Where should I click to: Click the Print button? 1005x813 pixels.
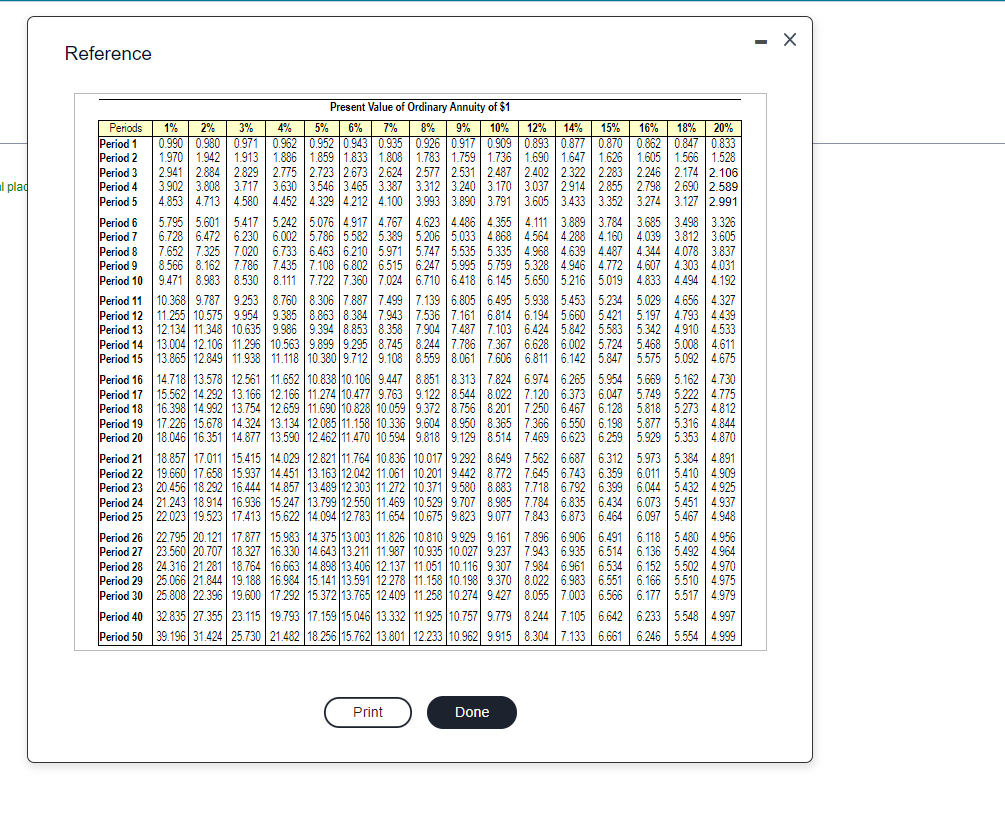[367, 712]
